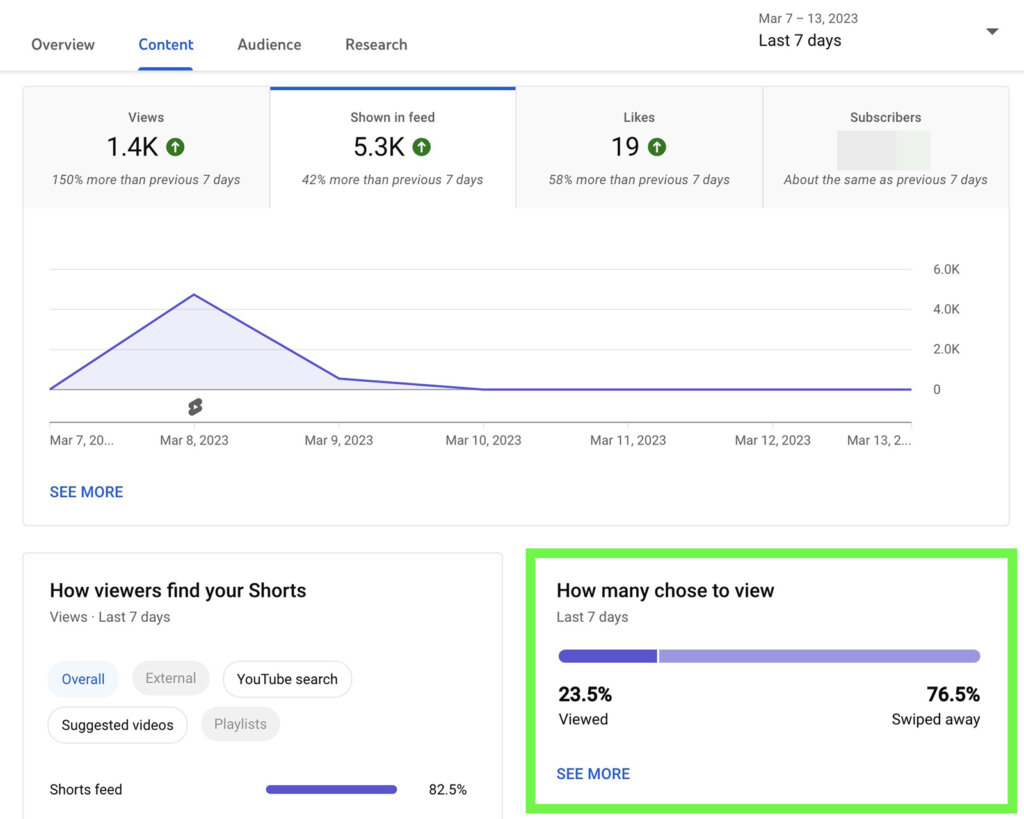Click the Shorts feed progress bar
This screenshot has width=1024, height=819.
[x=331, y=789]
